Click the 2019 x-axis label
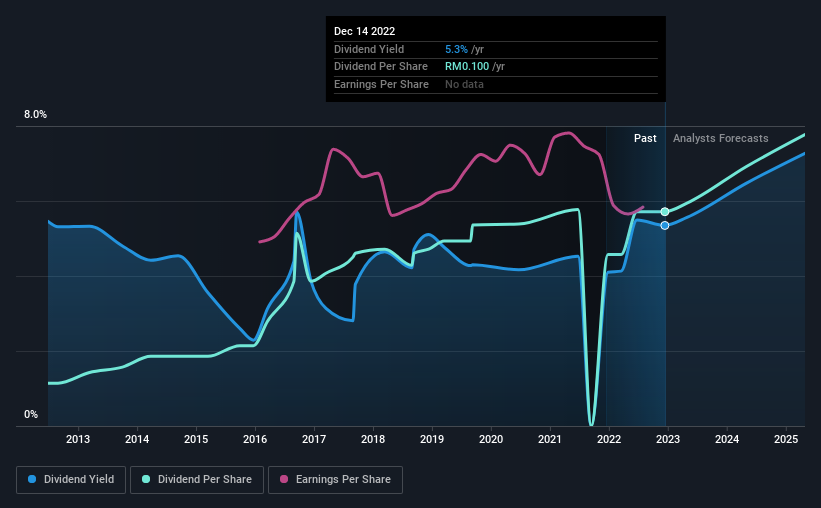 point(432,439)
